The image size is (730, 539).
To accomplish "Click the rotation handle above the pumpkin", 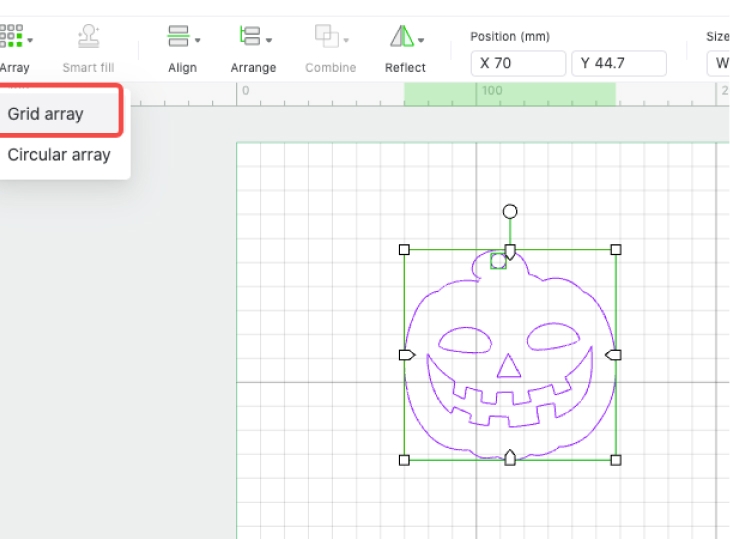I will point(510,211).
